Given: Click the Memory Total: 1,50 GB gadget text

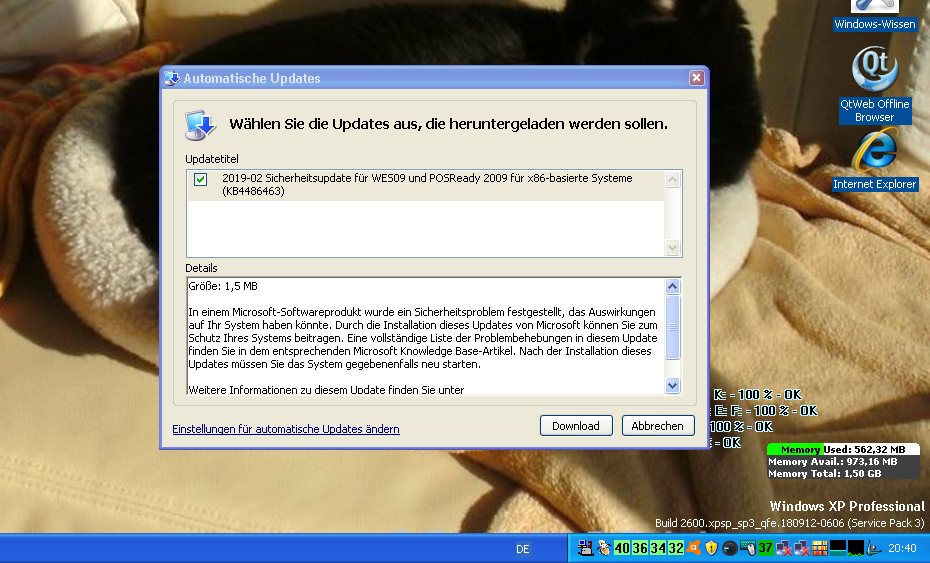Looking at the screenshot, I should 824,473.
